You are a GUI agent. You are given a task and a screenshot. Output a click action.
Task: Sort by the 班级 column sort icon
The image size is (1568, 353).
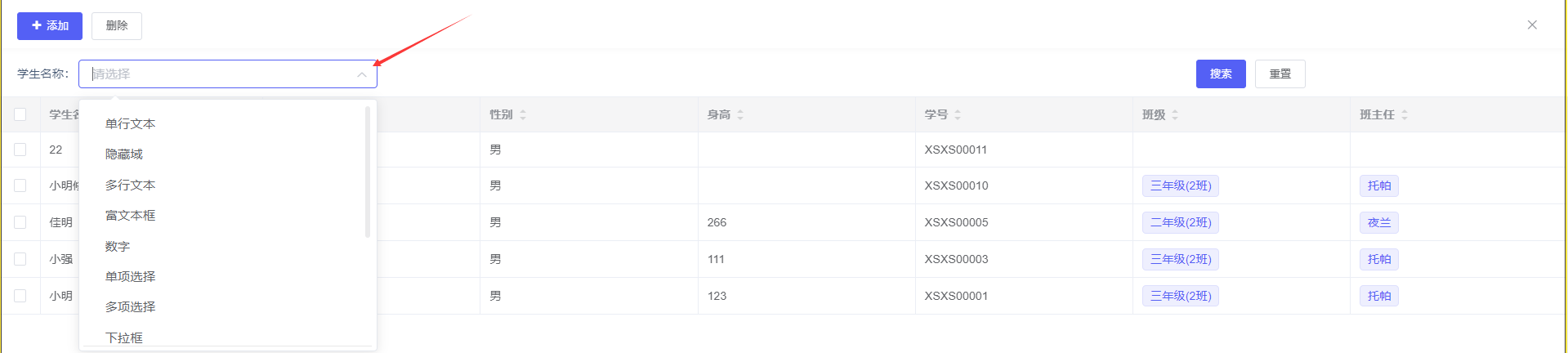click(1175, 115)
